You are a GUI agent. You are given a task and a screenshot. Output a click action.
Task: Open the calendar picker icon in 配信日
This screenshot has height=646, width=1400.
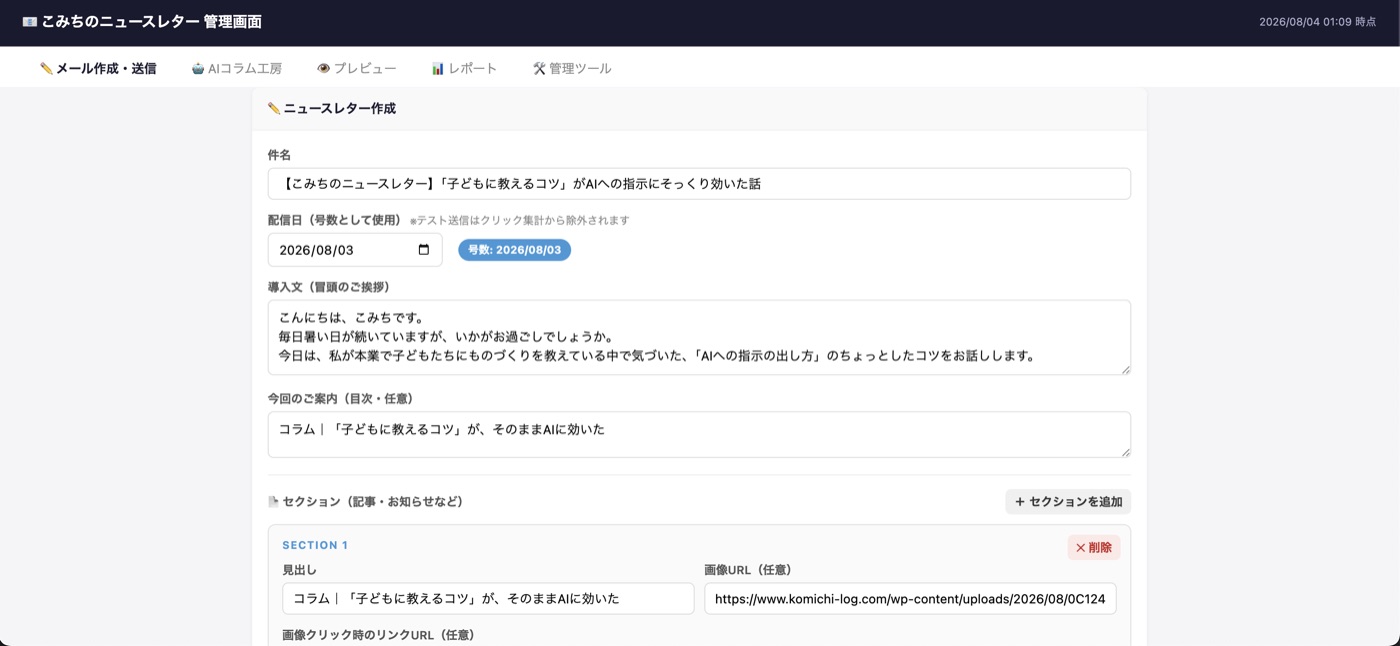(424, 250)
